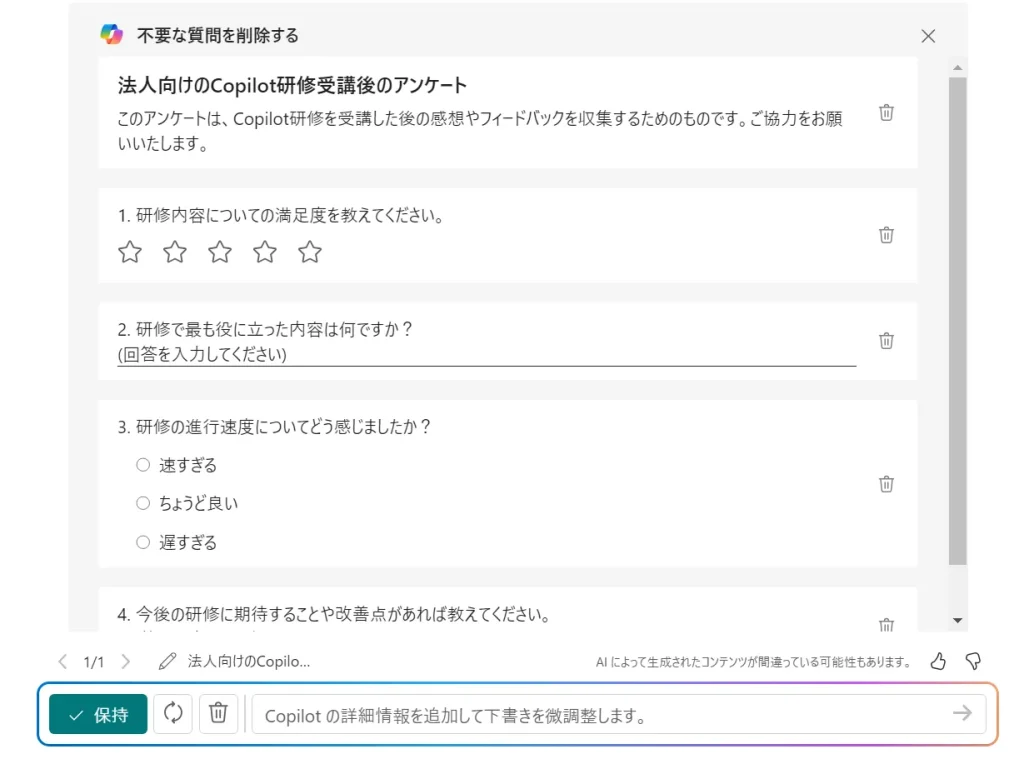Close the Copilot dialog with X button

click(928, 36)
